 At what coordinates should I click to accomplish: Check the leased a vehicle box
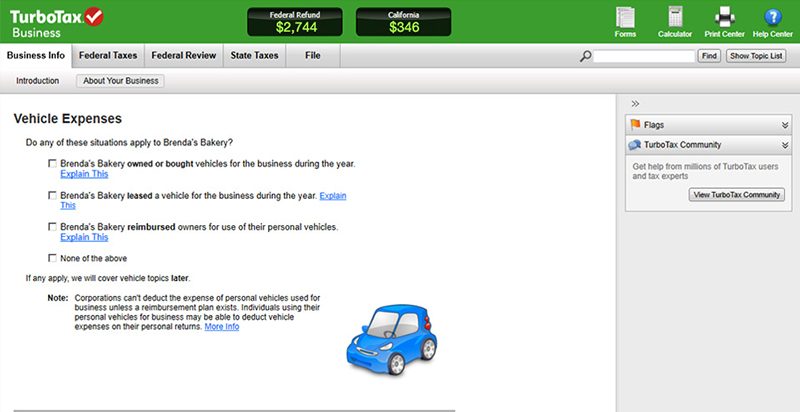(52, 196)
